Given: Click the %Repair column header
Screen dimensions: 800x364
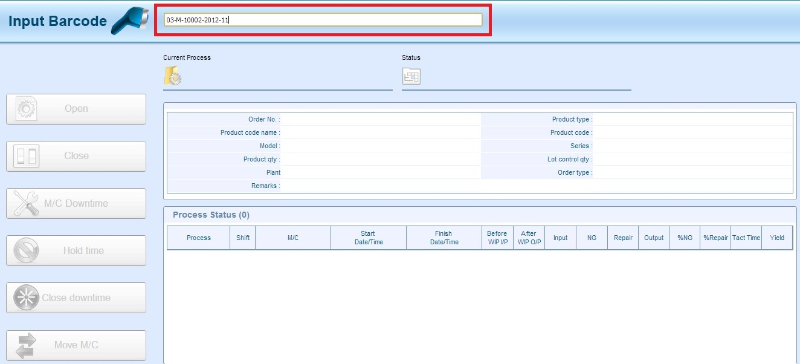Looking at the screenshot, I should click(x=715, y=238).
